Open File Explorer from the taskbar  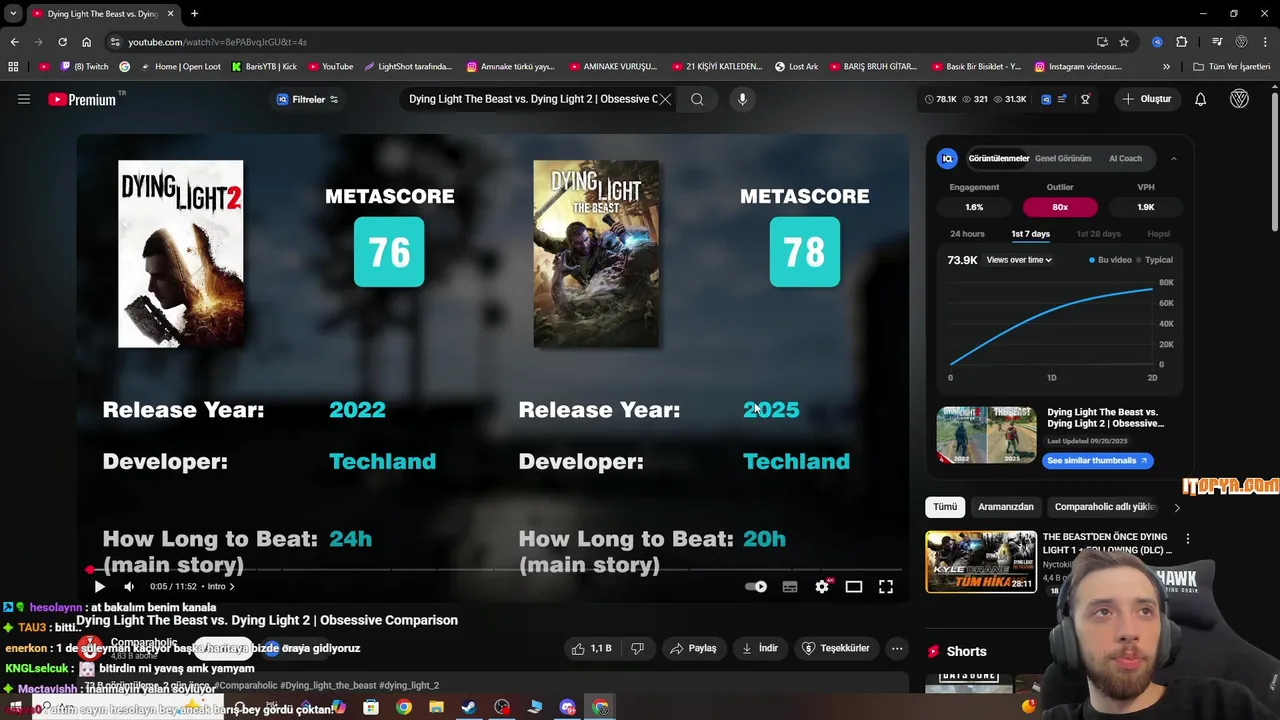pos(436,707)
